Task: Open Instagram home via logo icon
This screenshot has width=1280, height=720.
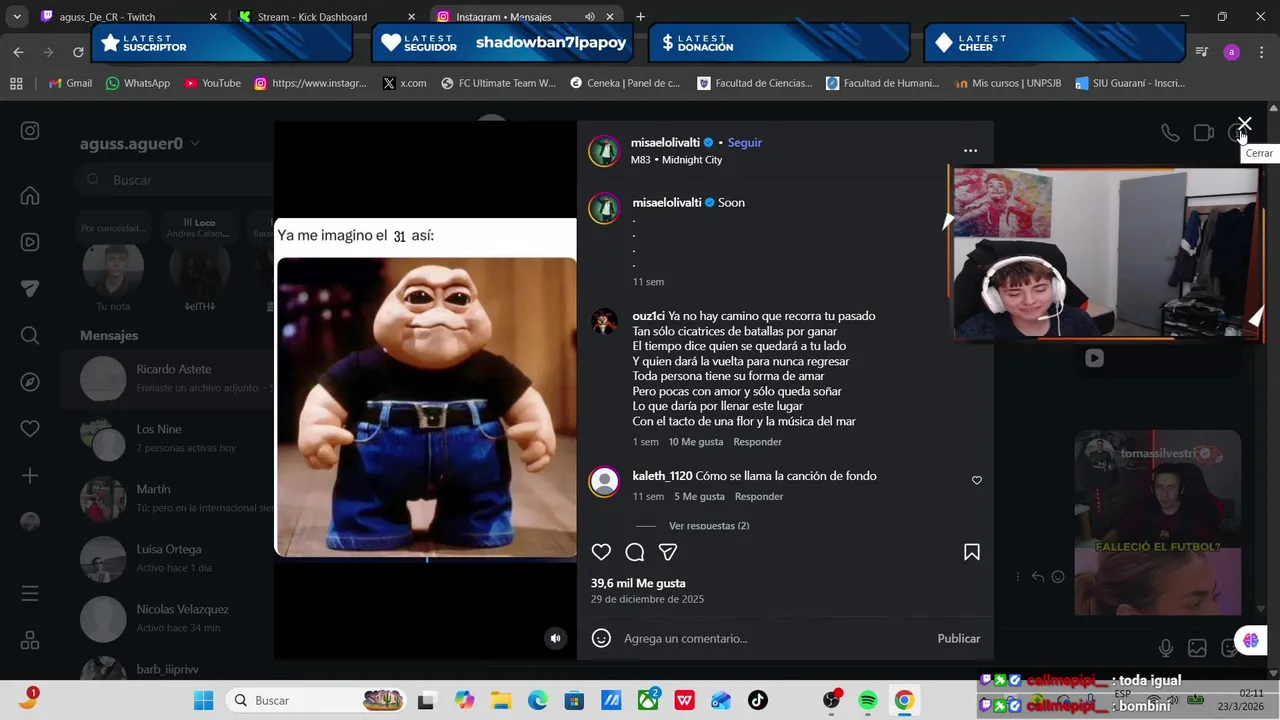Action: (30, 131)
